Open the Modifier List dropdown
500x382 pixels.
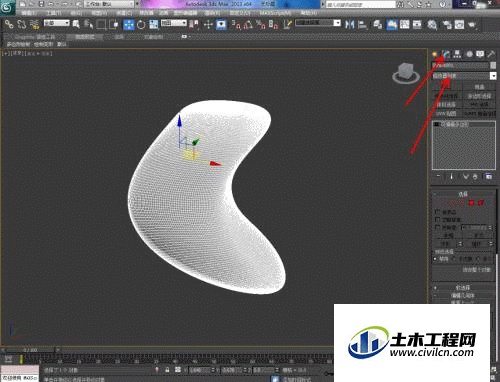pos(464,76)
